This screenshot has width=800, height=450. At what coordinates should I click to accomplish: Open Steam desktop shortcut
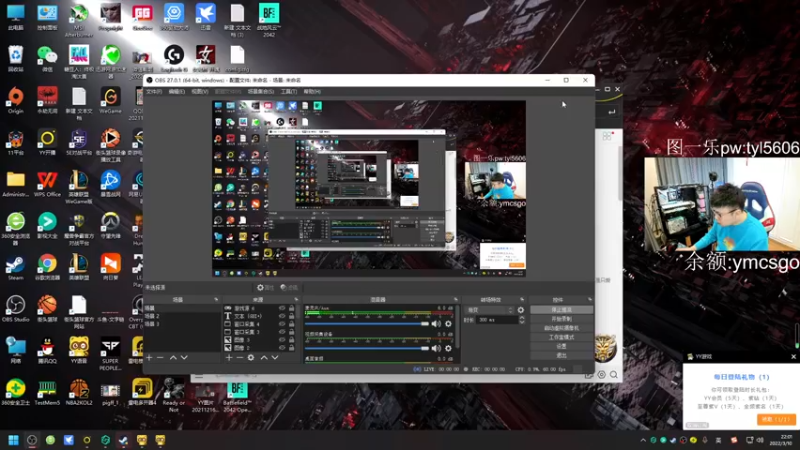point(15,267)
